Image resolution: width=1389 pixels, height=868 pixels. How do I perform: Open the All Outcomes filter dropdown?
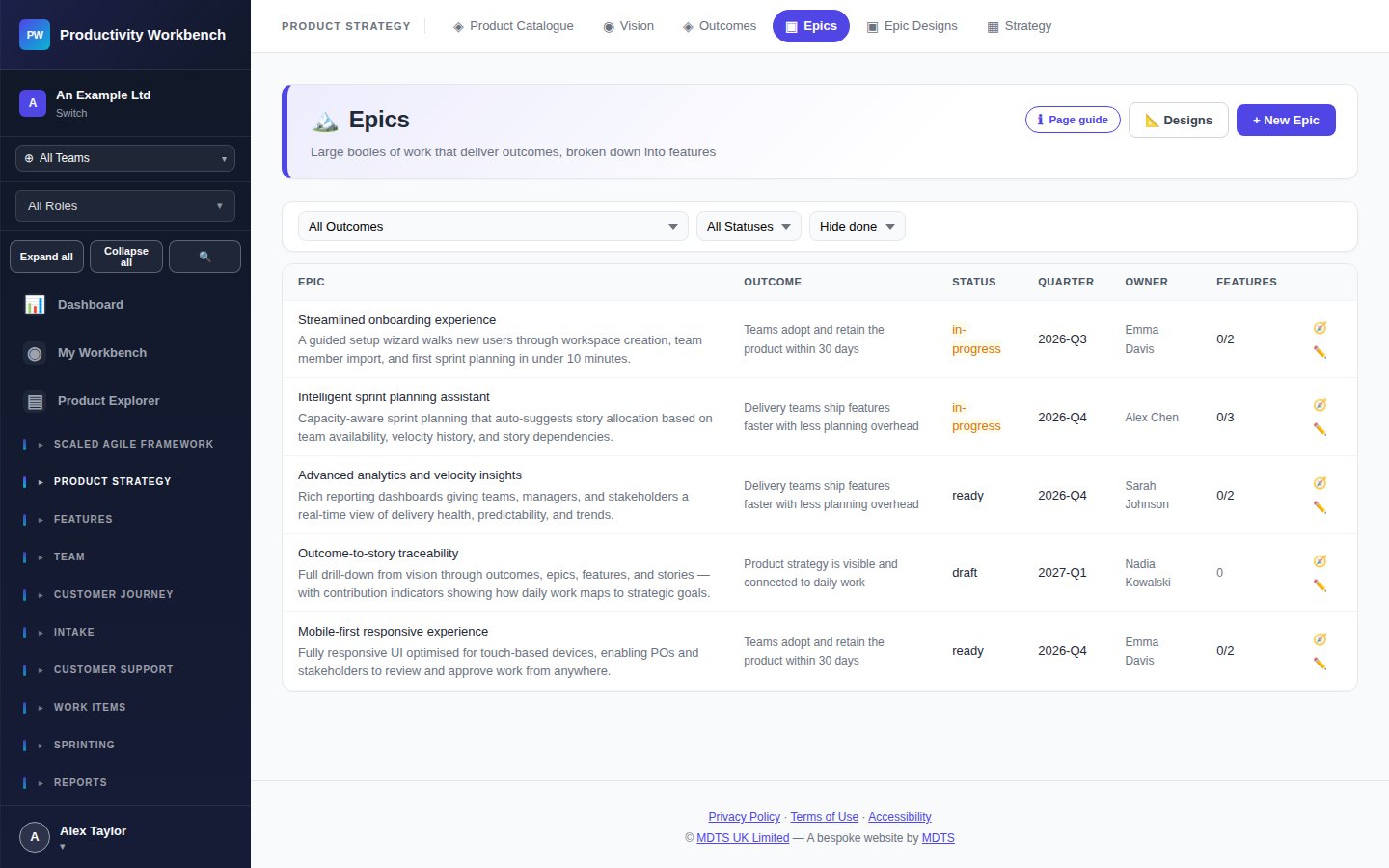click(x=493, y=227)
